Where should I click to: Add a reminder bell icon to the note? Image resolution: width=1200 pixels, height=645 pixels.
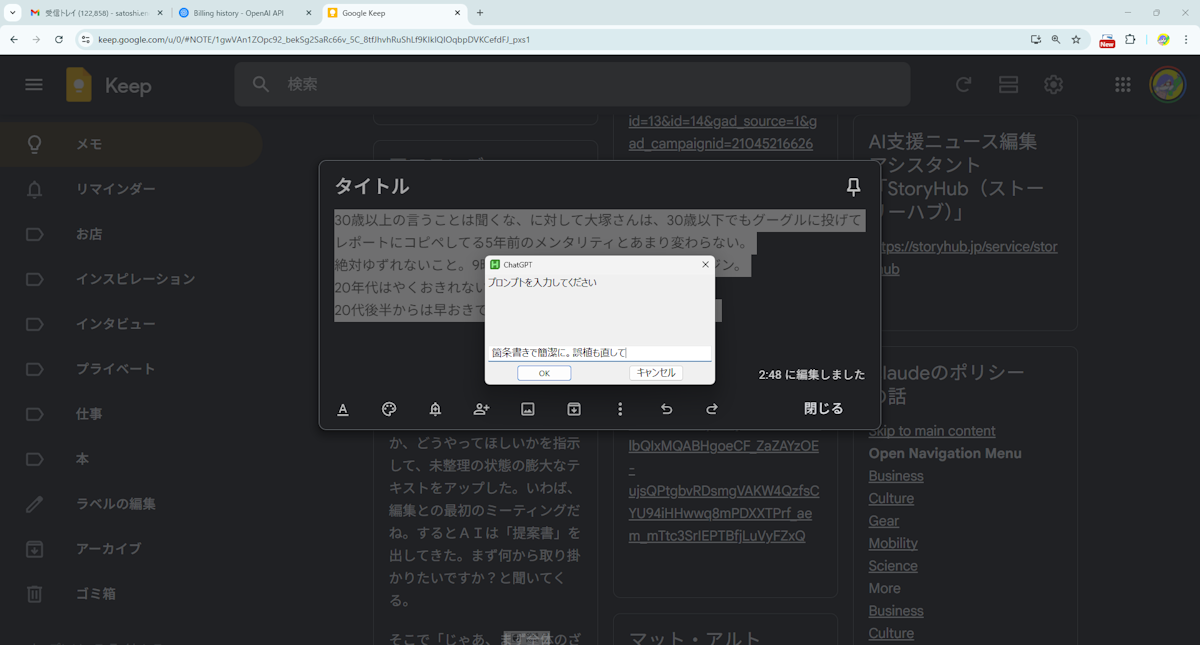click(x=435, y=409)
